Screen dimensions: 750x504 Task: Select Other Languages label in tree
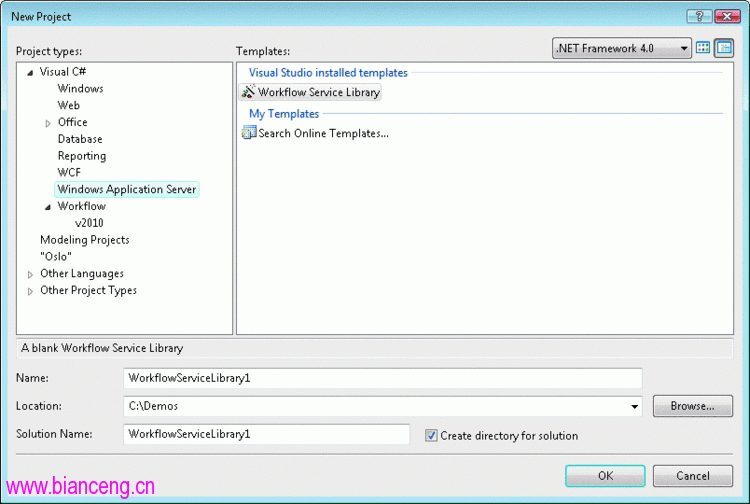pos(82,274)
